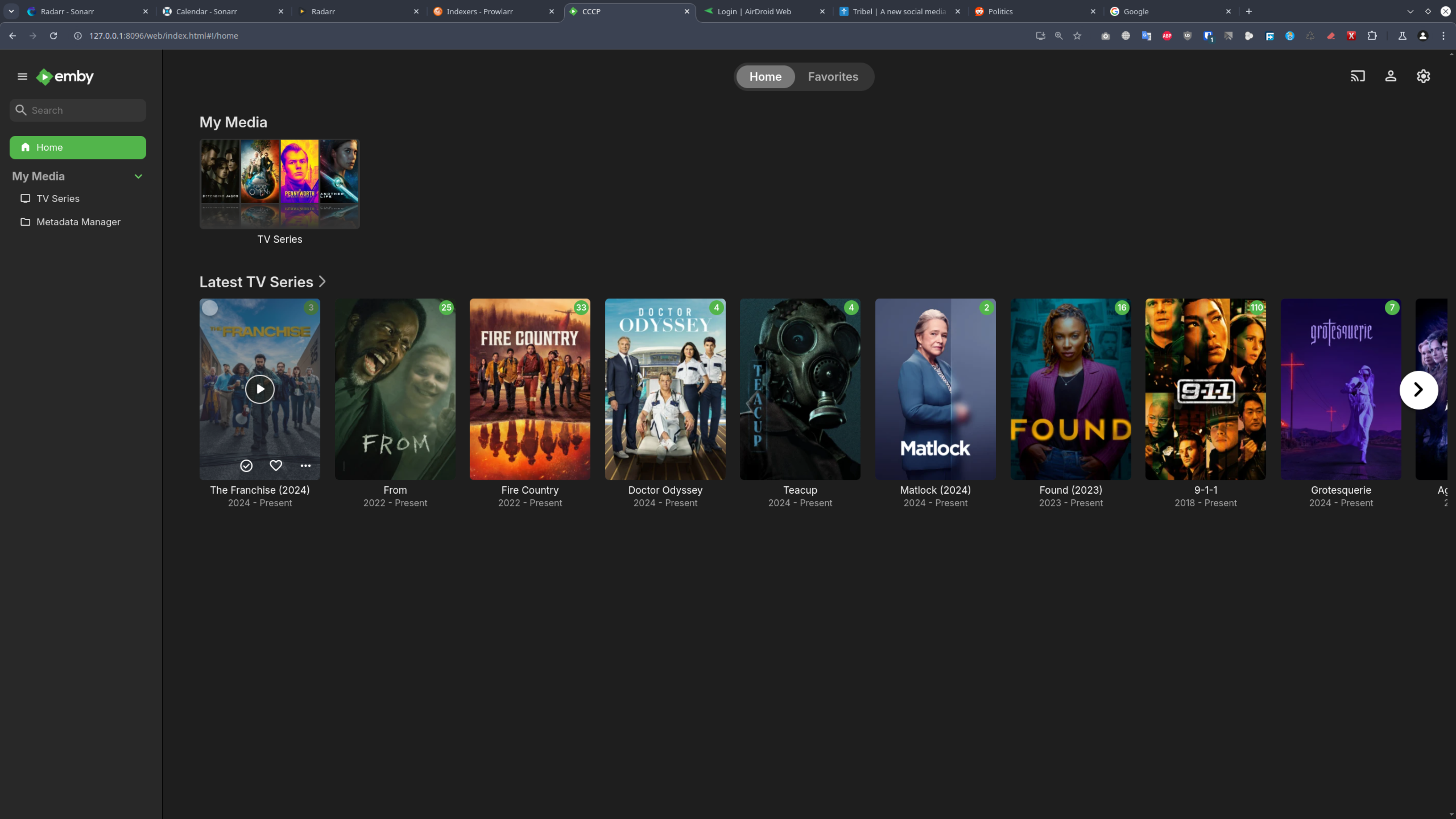The width and height of the screenshot is (1456, 819).
Task: Open the three-dot menu on The Franchise
Action: pyautogui.click(x=305, y=466)
